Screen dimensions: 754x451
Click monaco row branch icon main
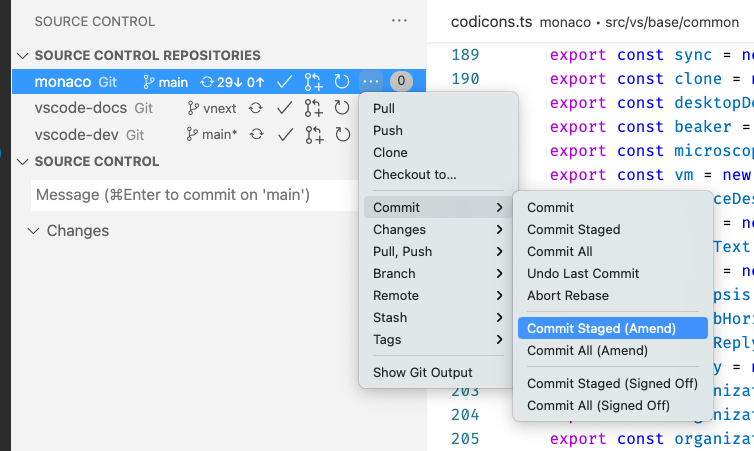pos(165,82)
